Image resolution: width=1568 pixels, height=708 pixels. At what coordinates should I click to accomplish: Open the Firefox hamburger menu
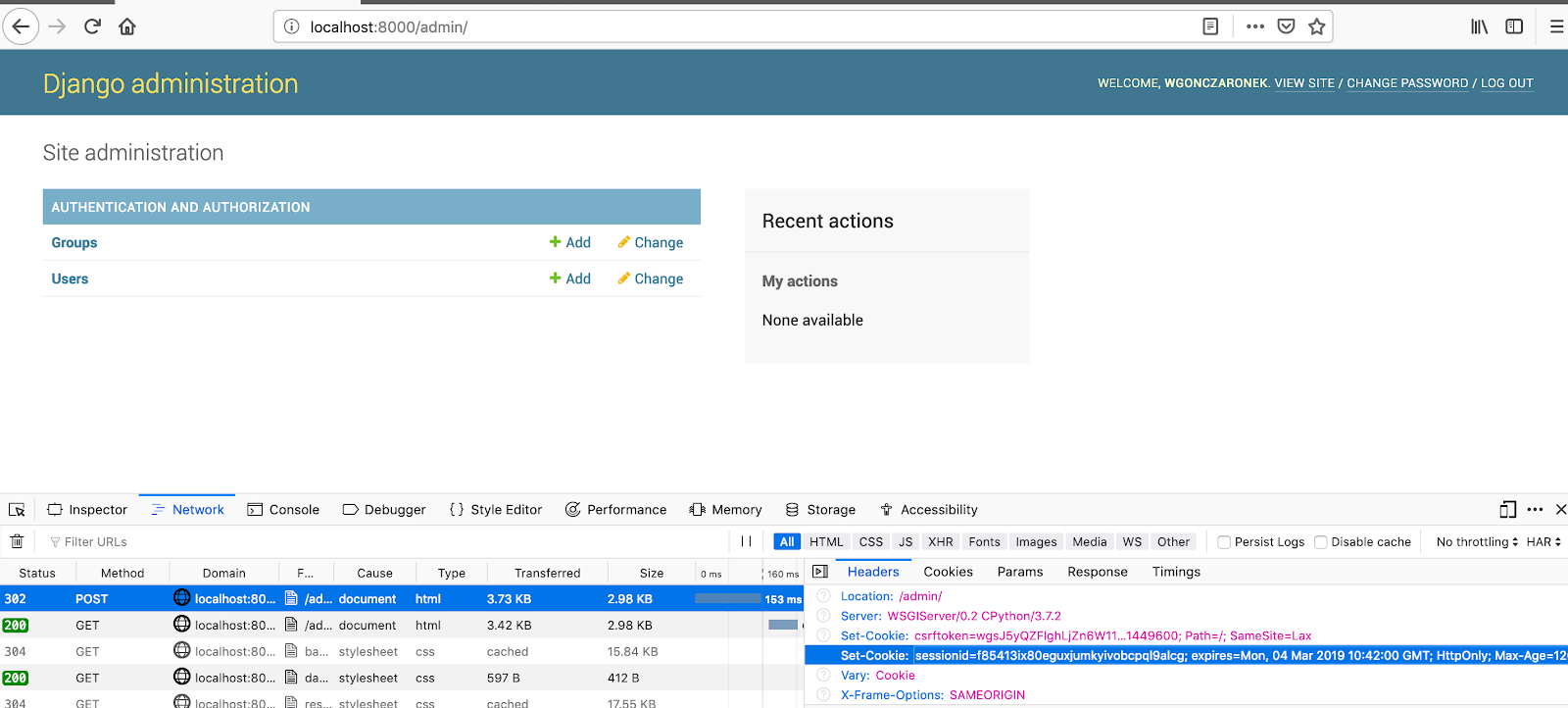[1556, 26]
